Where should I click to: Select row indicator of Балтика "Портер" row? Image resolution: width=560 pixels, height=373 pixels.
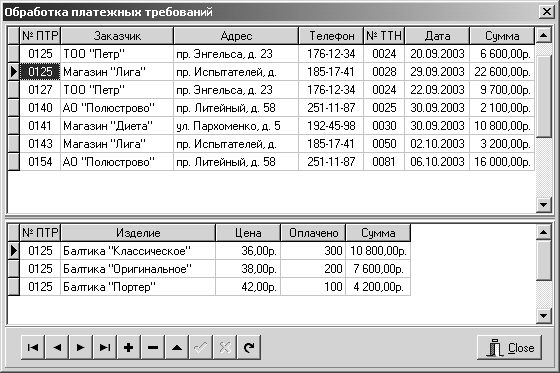tap(14, 287)
